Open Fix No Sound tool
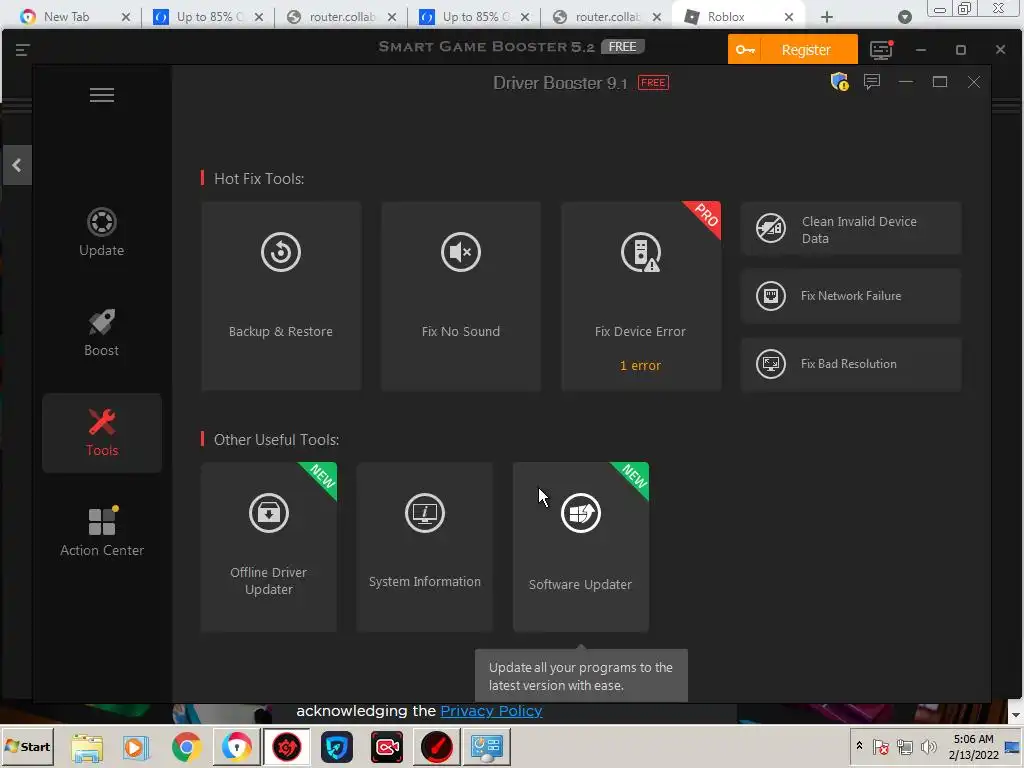The image size is (1024, 768). (460, 296)
